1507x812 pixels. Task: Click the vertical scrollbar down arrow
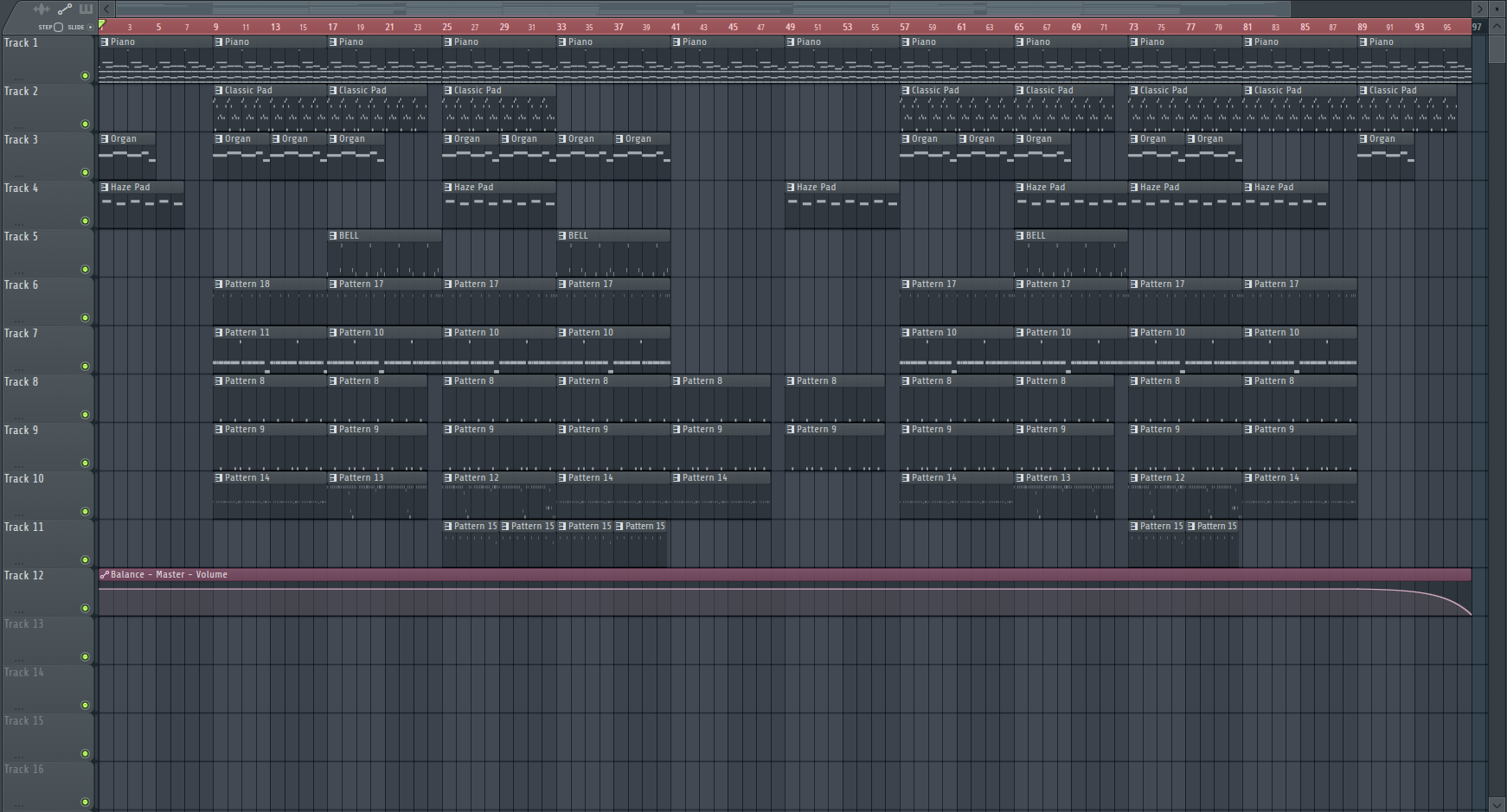(1497, 804)
